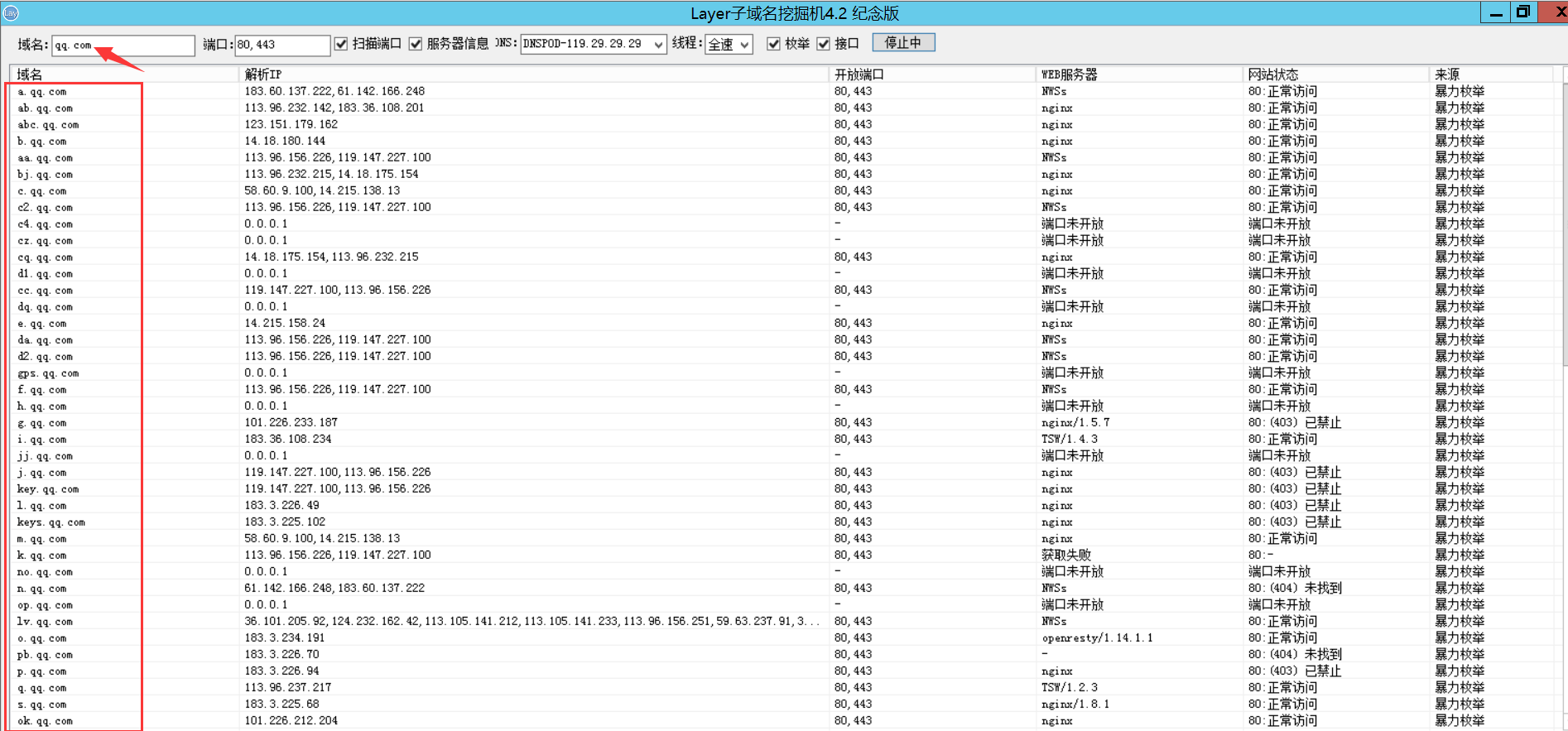This screenshot has width=1568, height=731.
Task: Select the keys.qq.com row
Action: click(x=782, y=522)
